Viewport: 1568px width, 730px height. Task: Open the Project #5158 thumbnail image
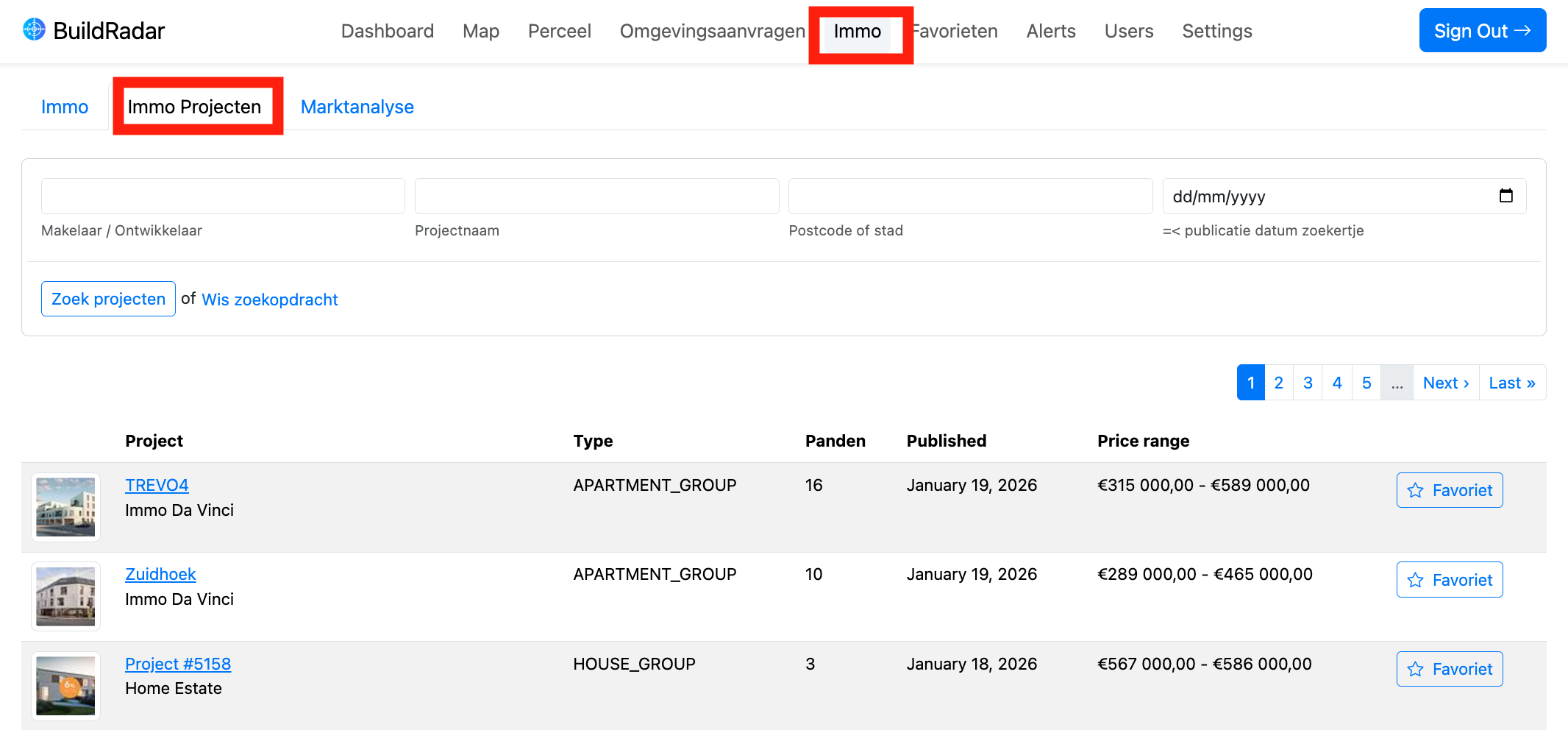pos(65,686)
